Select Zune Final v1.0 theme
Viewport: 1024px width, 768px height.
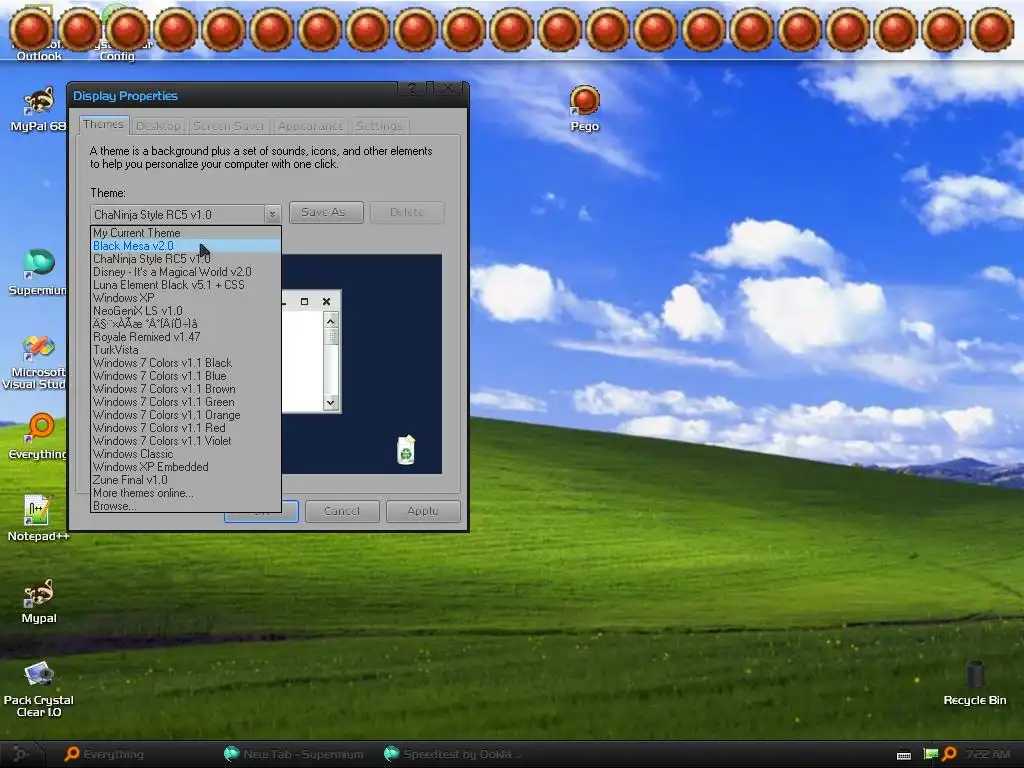coord(185,480)
